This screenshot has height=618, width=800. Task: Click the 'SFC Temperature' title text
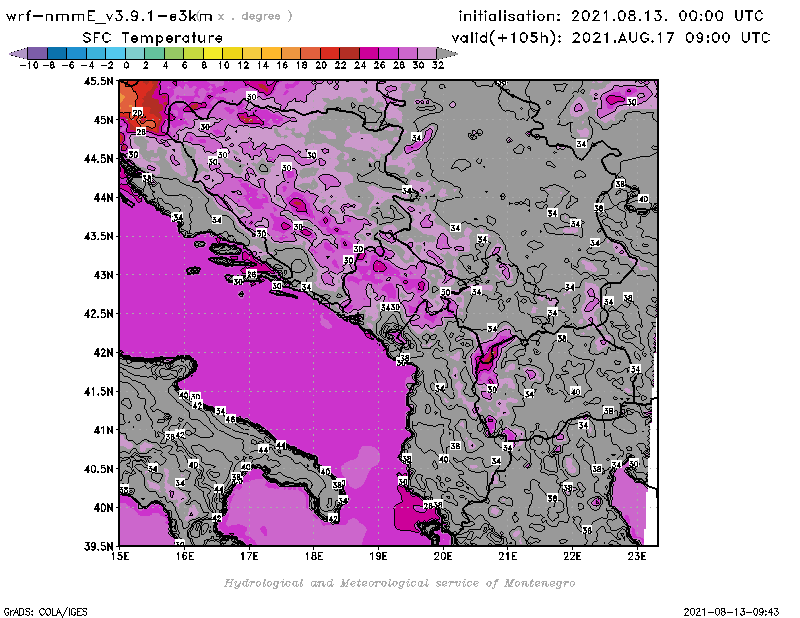153,38
